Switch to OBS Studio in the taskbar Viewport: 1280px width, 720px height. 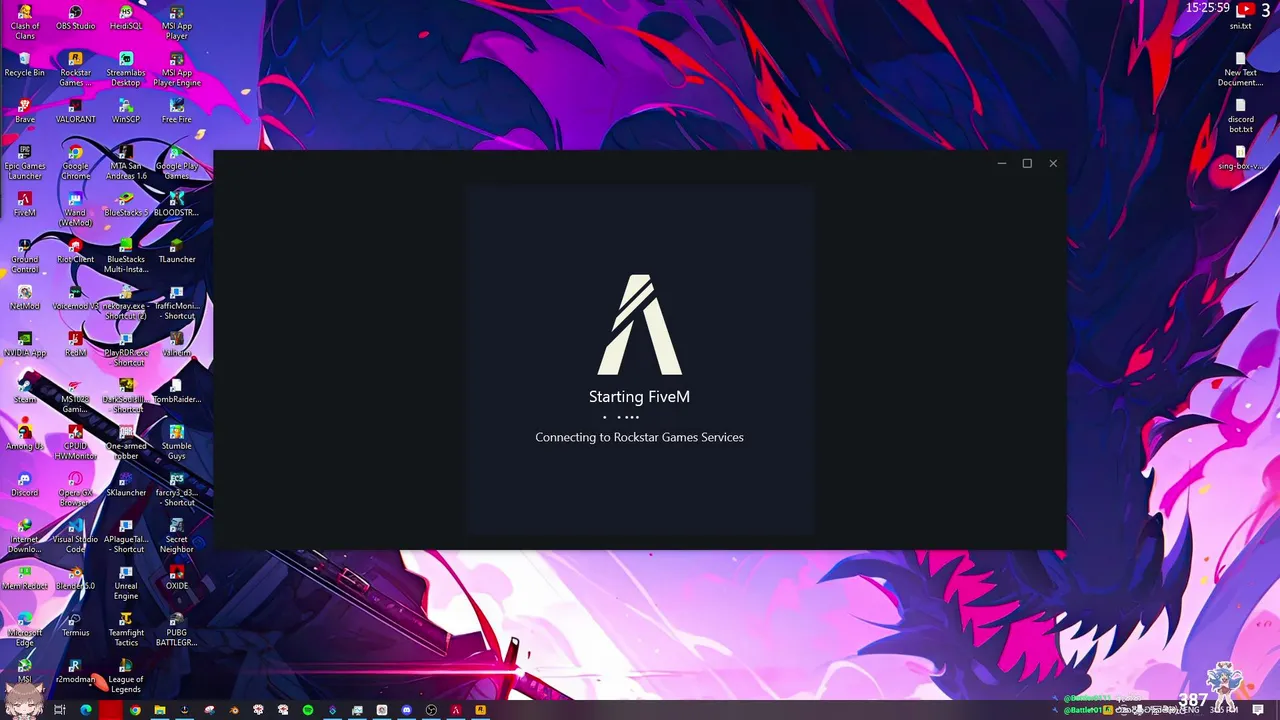click(x=431, y=710)
